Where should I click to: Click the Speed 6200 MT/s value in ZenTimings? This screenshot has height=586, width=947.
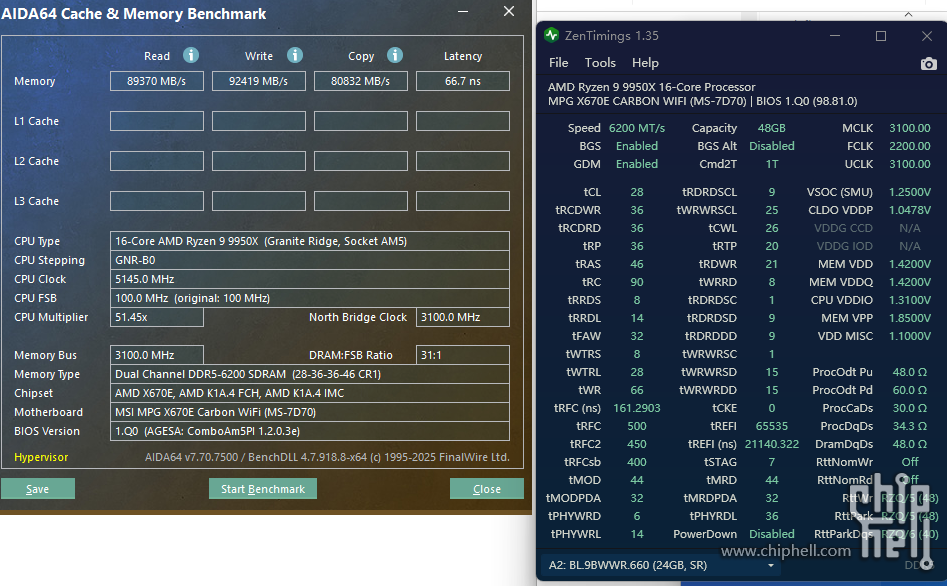coord(637,128)
